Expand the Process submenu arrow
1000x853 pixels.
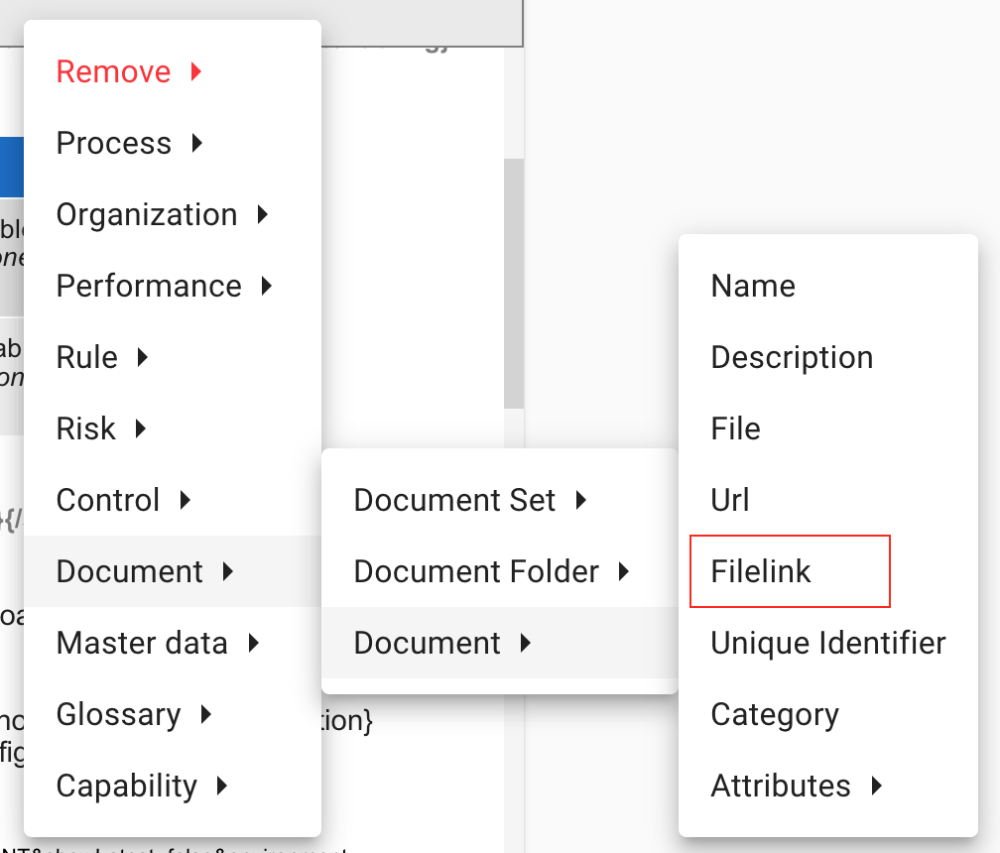196,143
